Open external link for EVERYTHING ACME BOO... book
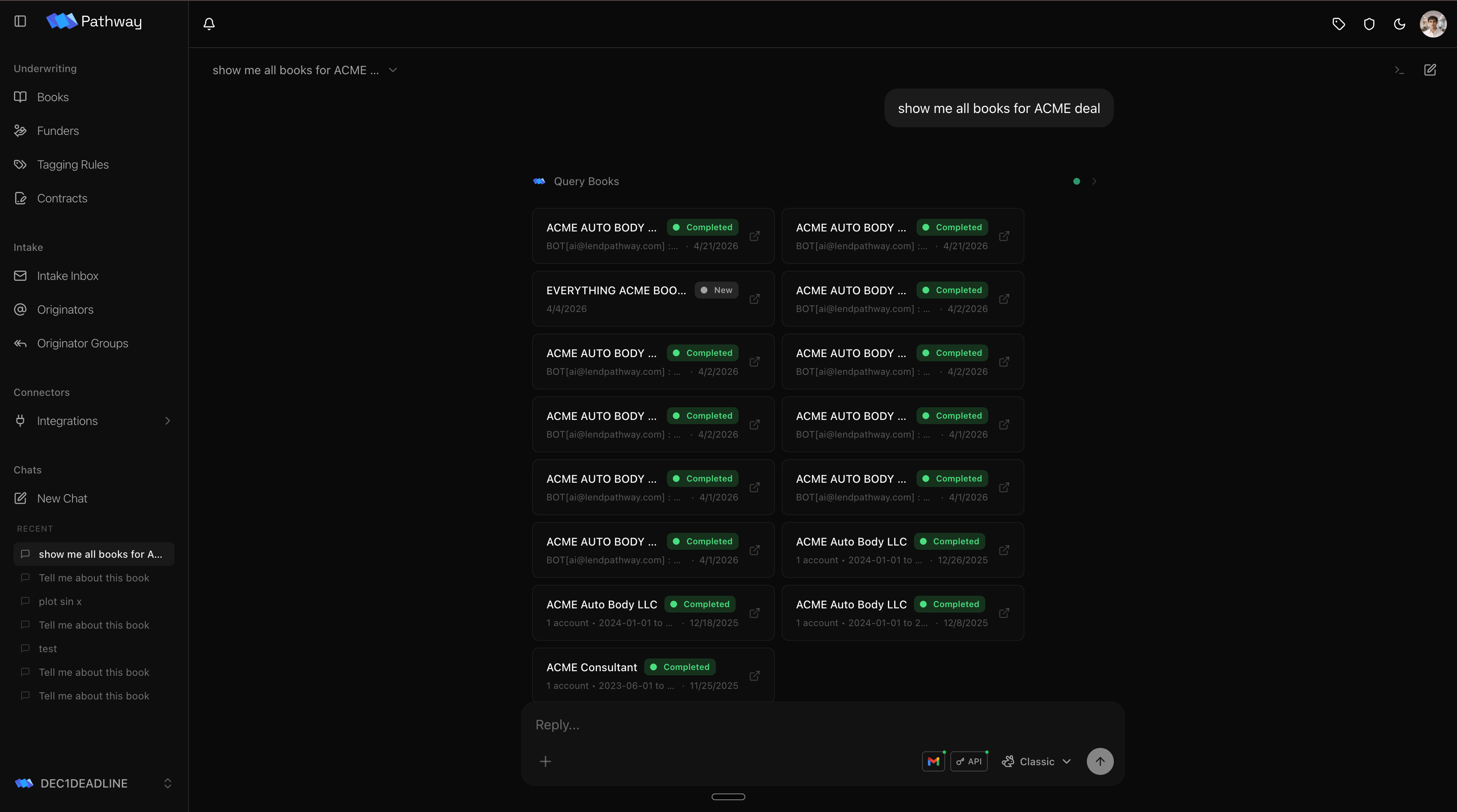The image size is (1457, 812). tap(755, 299)
